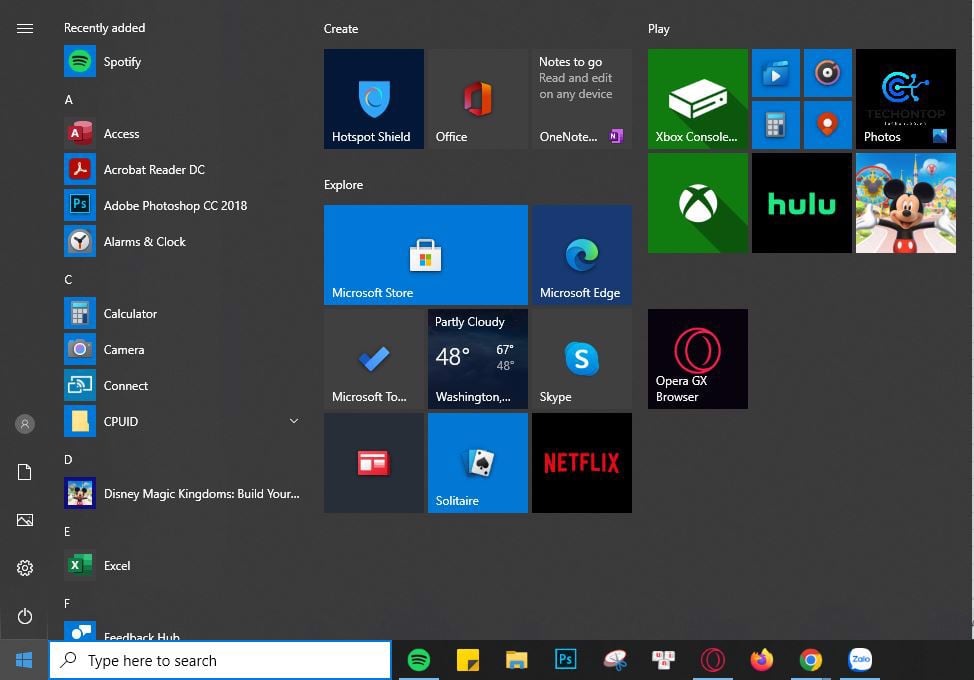Launch Opera GX Browser tile

tap(698, 359)
